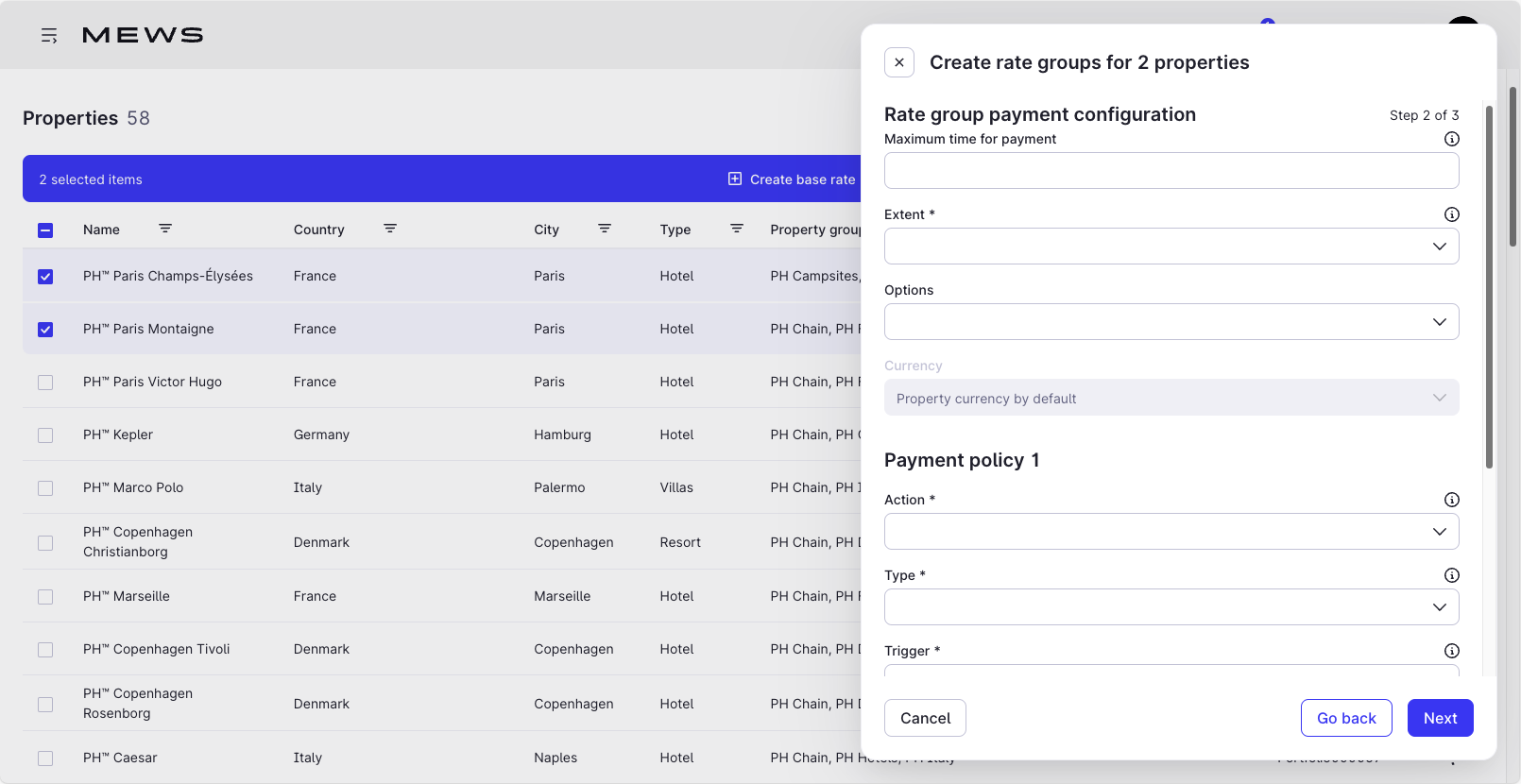The width and height of the screenshot is (1521, 784).
Task: Show info for Maximum time for payment
Action: [x=1452, y=139]
